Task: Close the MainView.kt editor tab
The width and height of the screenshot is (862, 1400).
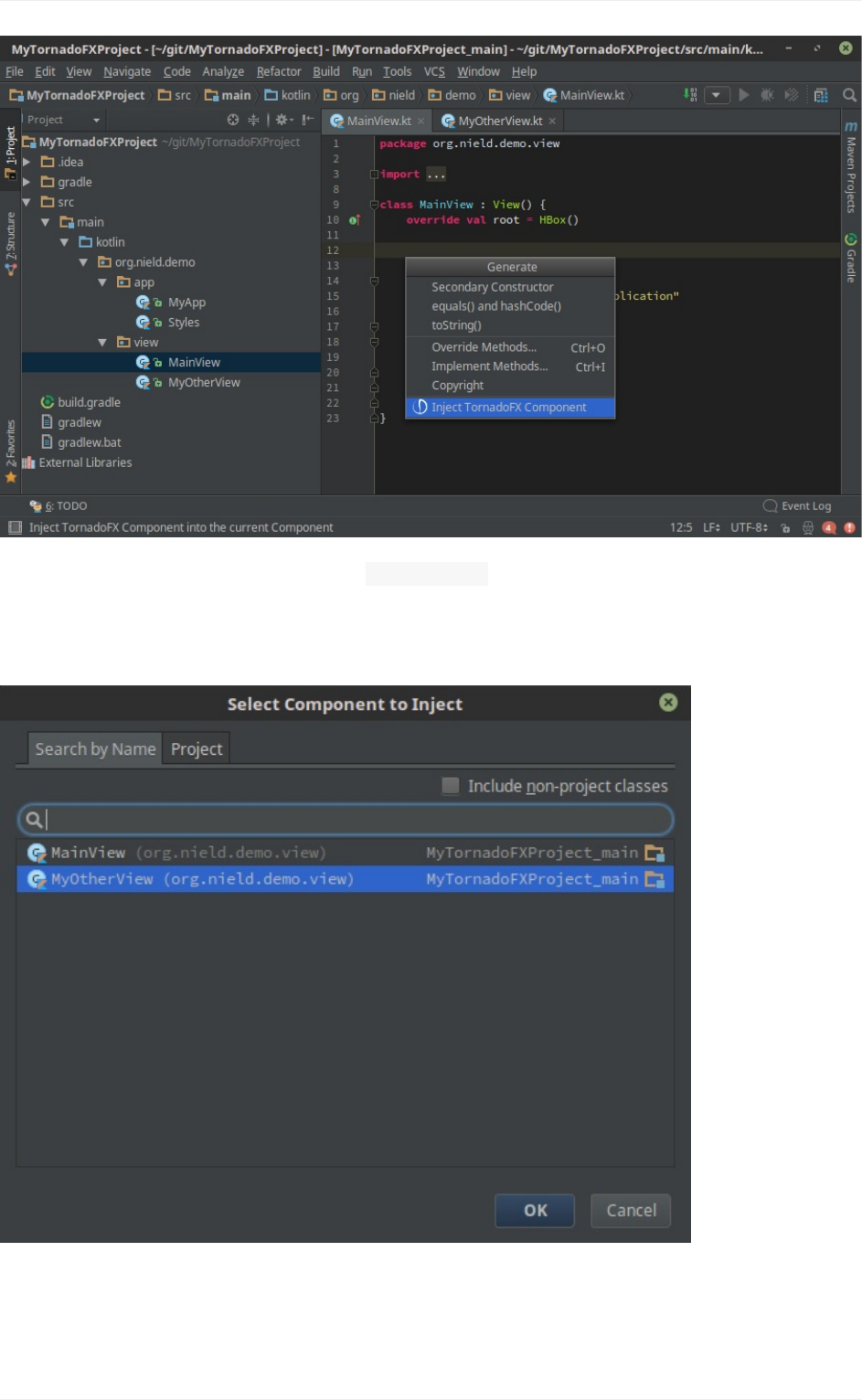Action: pyautogui.click(x=420, y=121)
